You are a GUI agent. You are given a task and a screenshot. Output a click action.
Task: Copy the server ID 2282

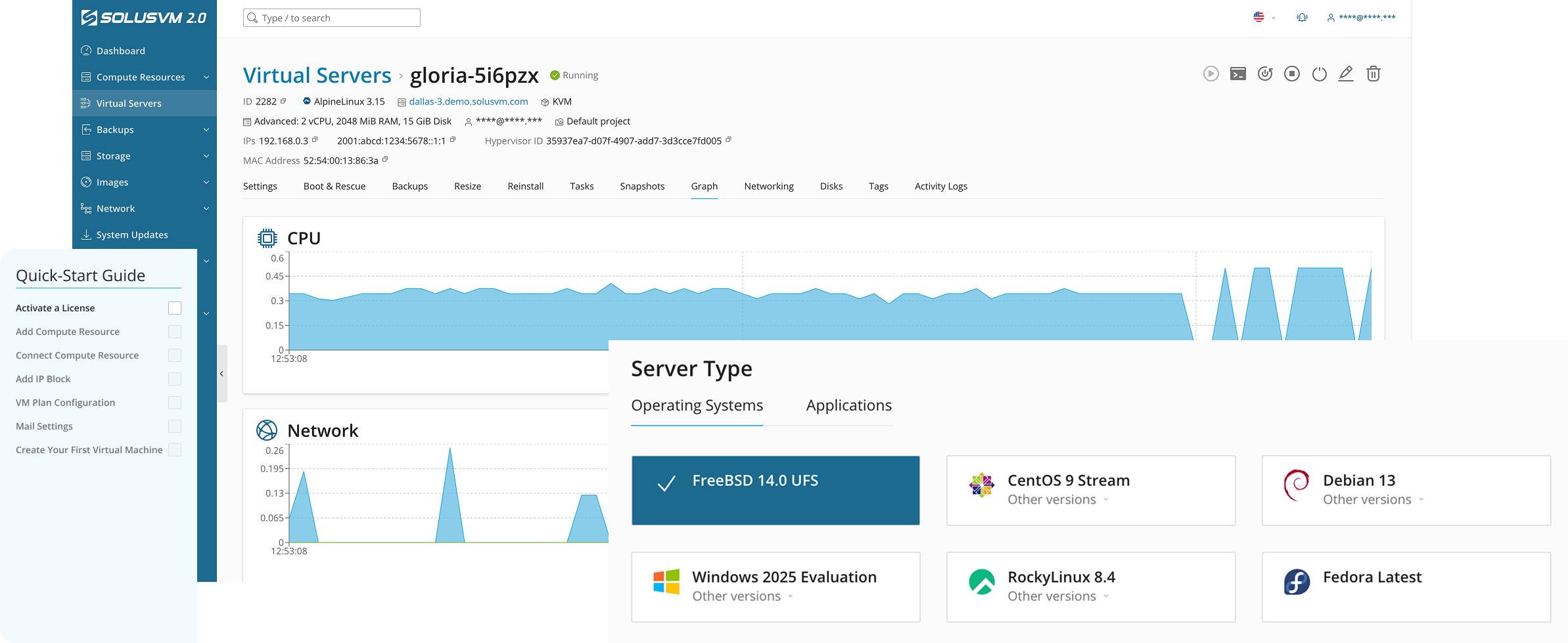(x=283, y=100)
